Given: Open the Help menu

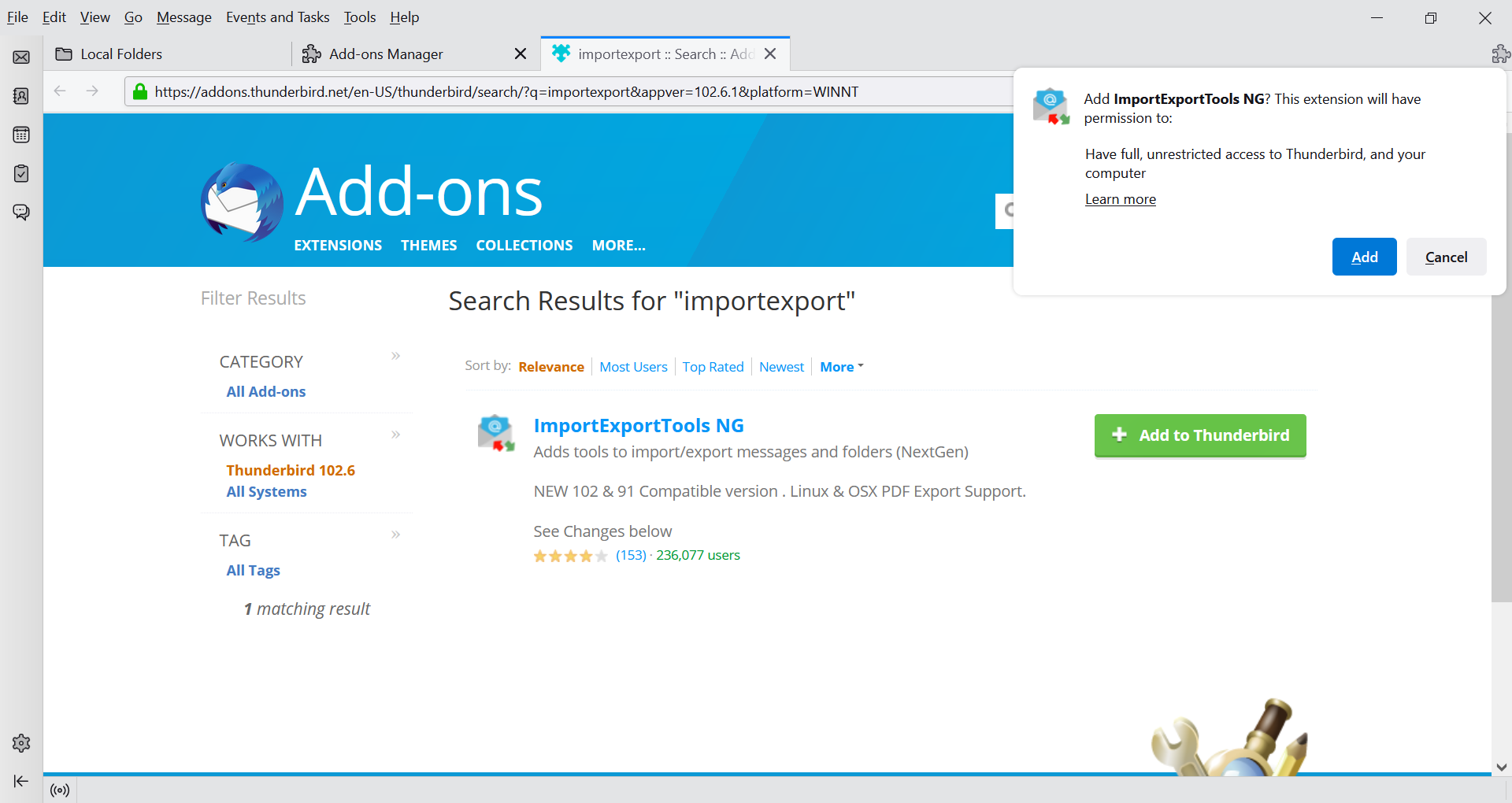Looking at the screenshot, I should click(x=405, y=17).
